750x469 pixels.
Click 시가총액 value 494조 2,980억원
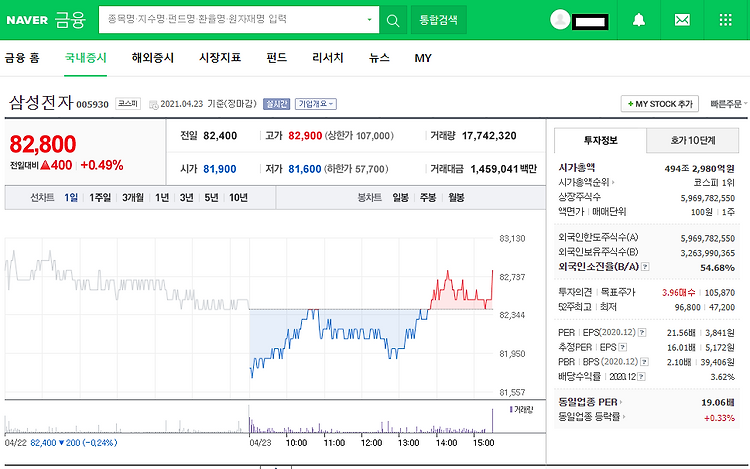[x=699, y=168]
